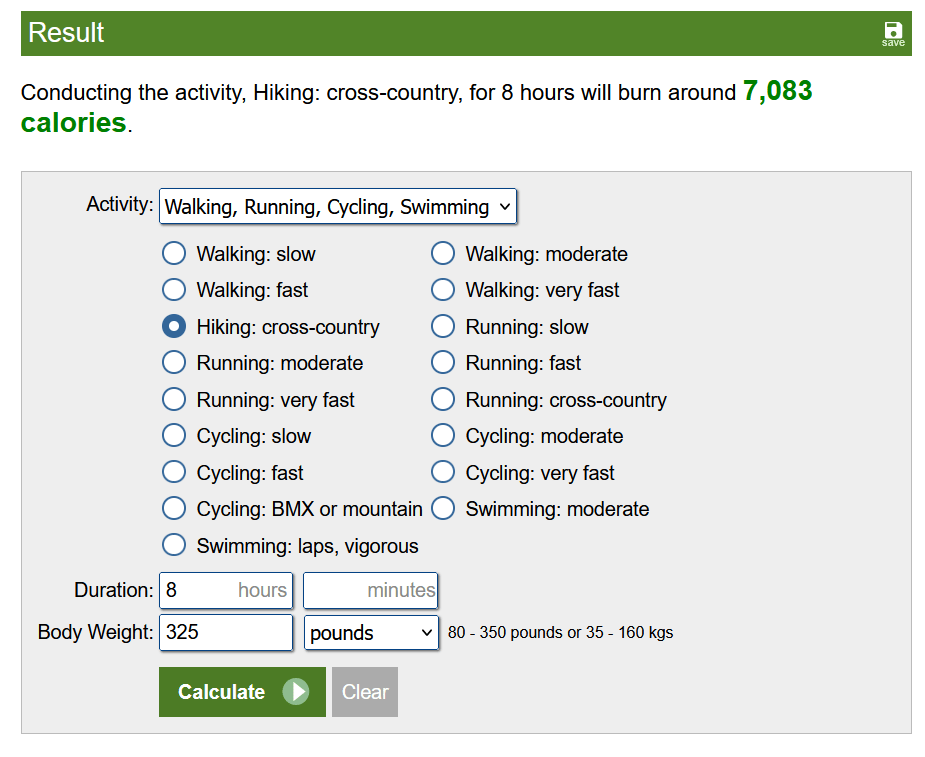Screen dimensions: 925x757
Task: Select Walking: very fast radio button
Action: pos(443,290)
